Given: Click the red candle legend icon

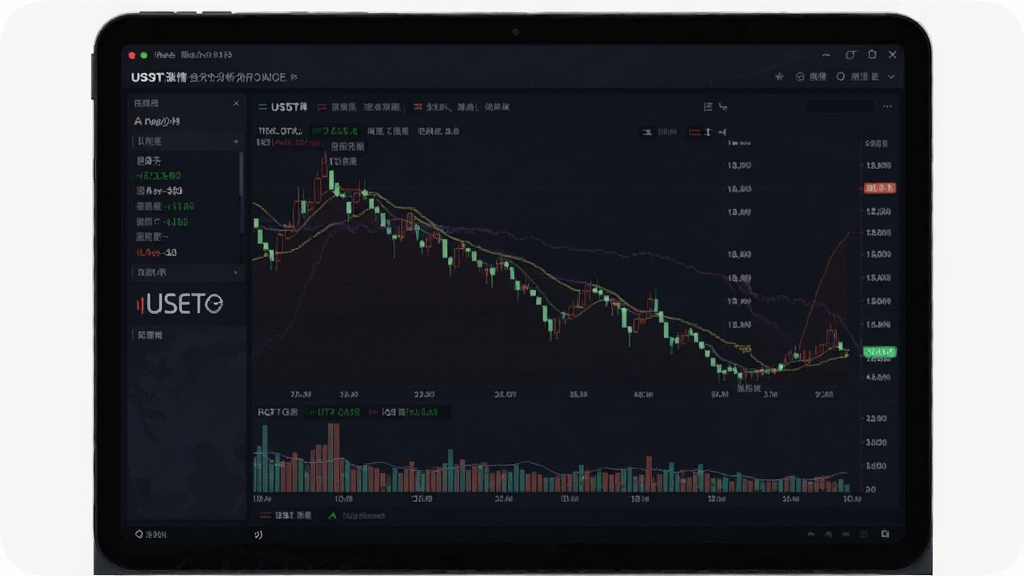Looking at the screenshot, I should [x=694, y=132].
